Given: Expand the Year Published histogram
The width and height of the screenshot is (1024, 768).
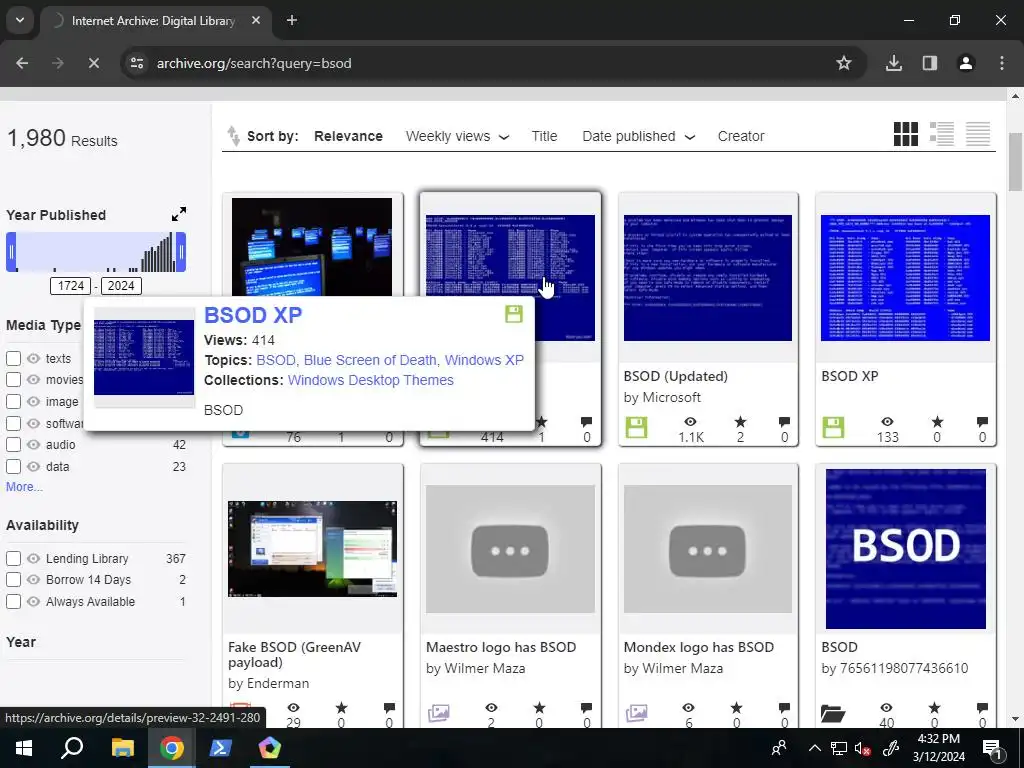Looking at the screenshot, I should tap(178, 214).
